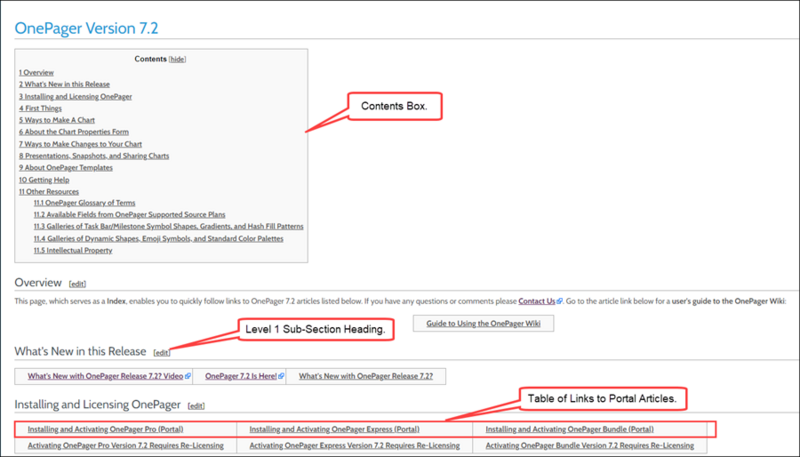Open Guide to Using the OnePager Wiki
Screen dimensions: 800x457
point(483,323)
